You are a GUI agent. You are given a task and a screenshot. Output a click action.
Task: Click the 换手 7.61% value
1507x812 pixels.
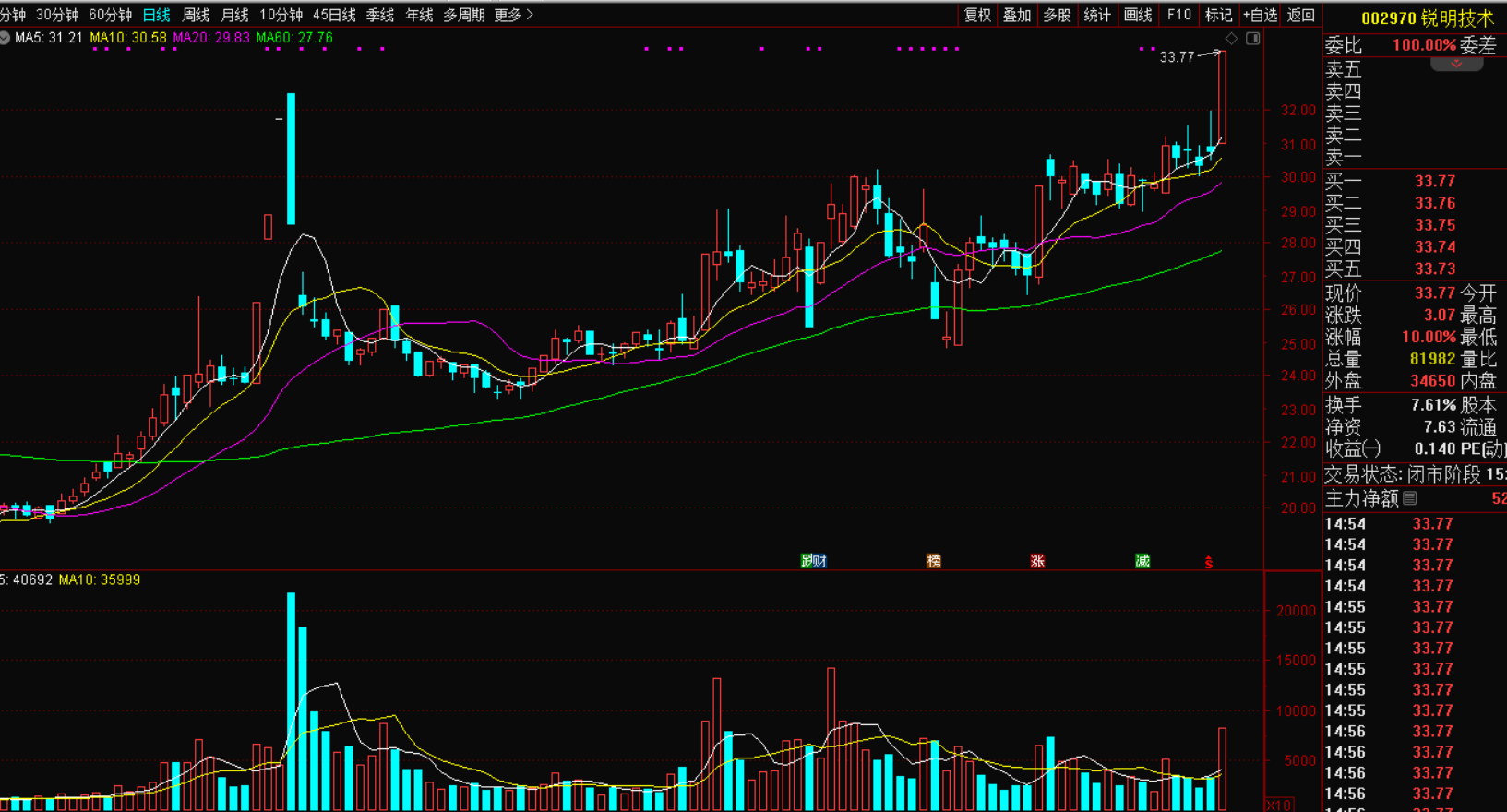click(1433, 405)
